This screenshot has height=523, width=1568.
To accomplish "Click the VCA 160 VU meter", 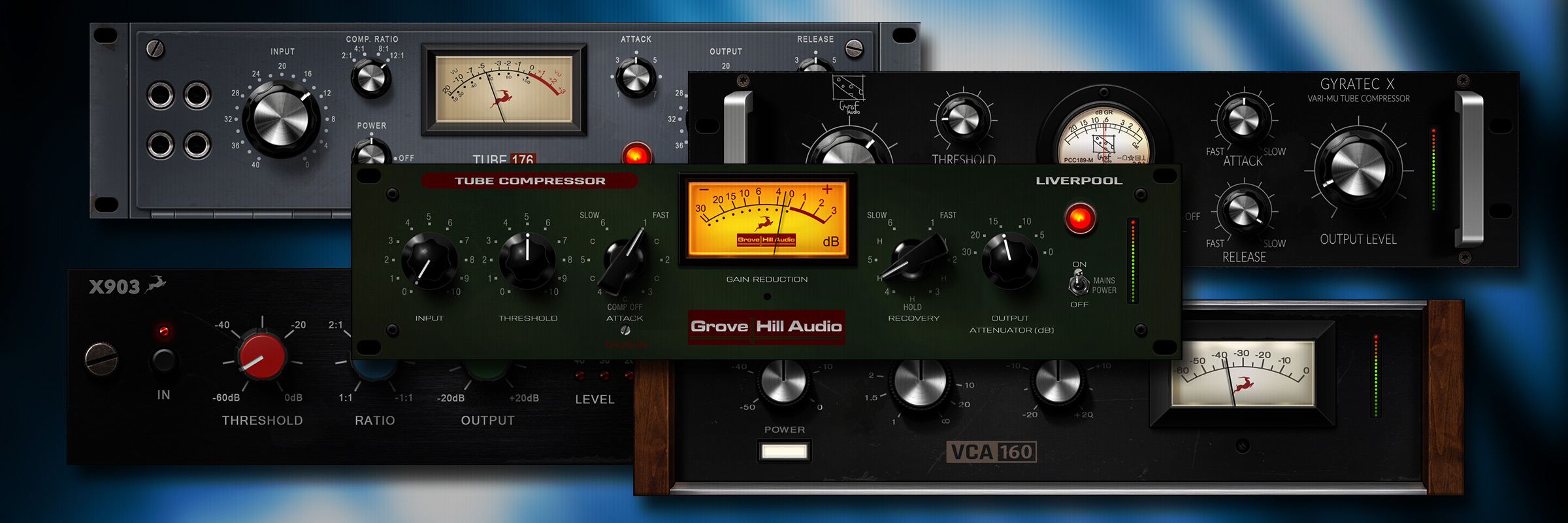I will [x=1242, y=375].
